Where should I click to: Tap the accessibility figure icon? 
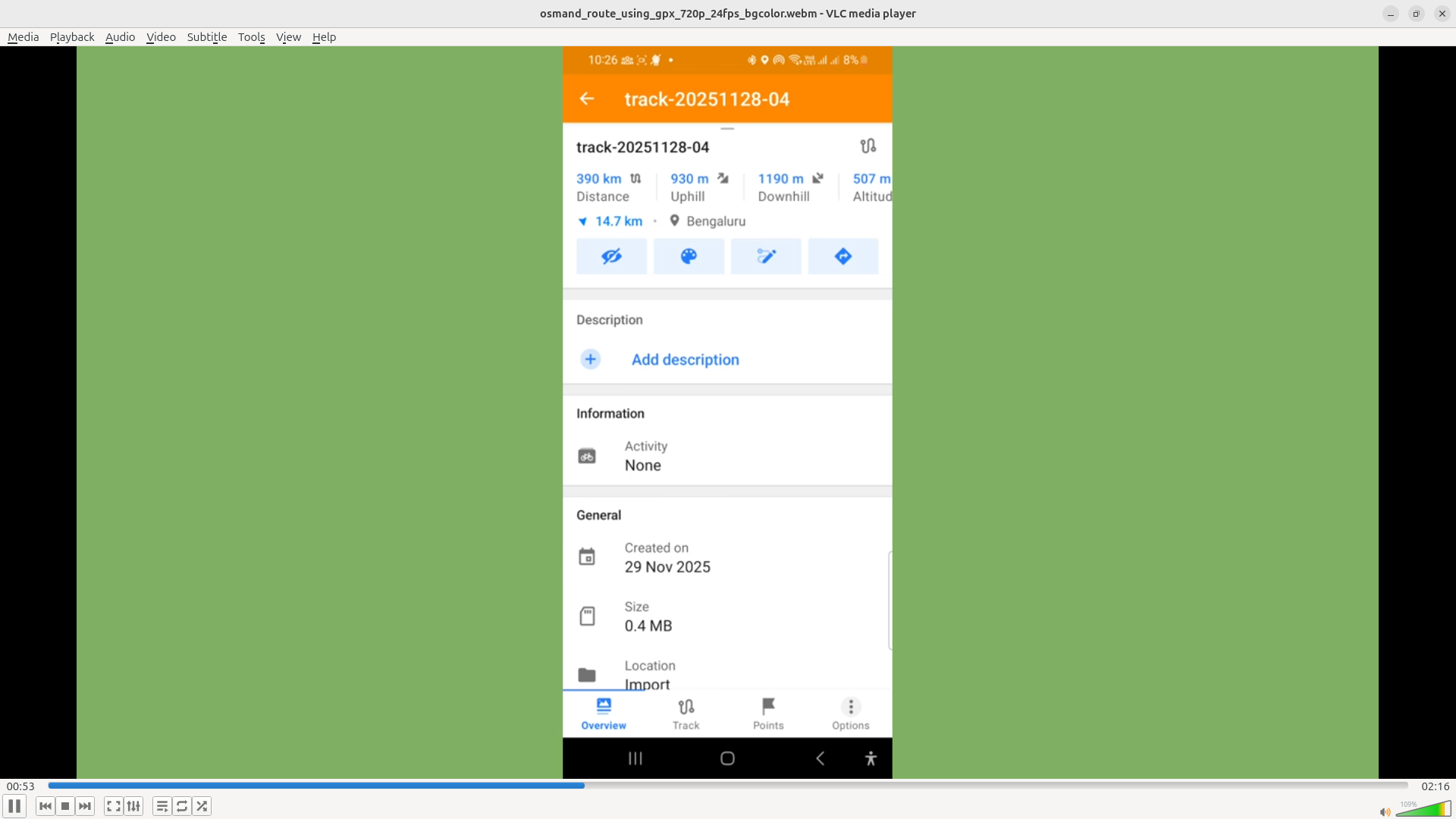click(871, 758)
